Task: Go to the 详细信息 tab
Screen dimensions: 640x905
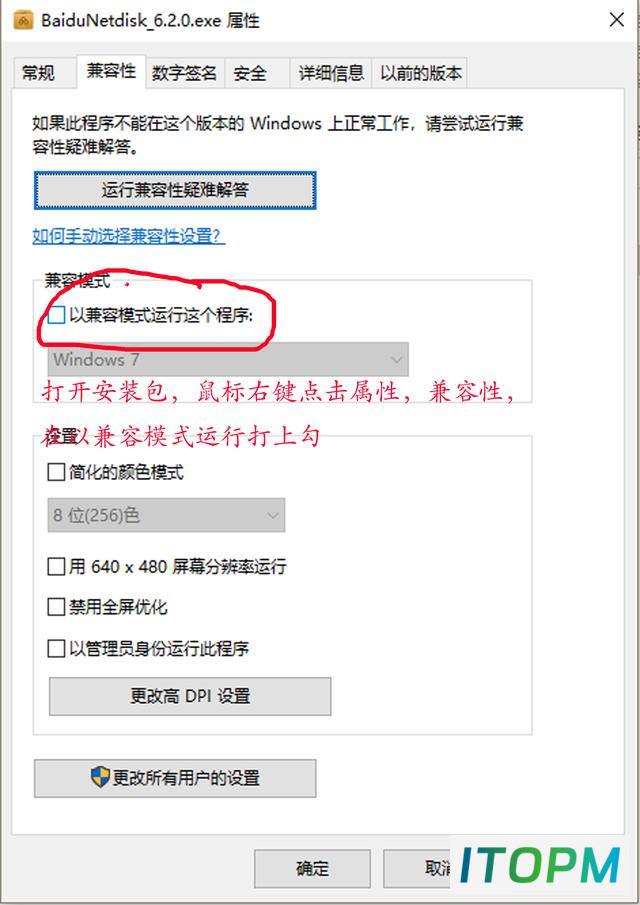Action: 331,73
